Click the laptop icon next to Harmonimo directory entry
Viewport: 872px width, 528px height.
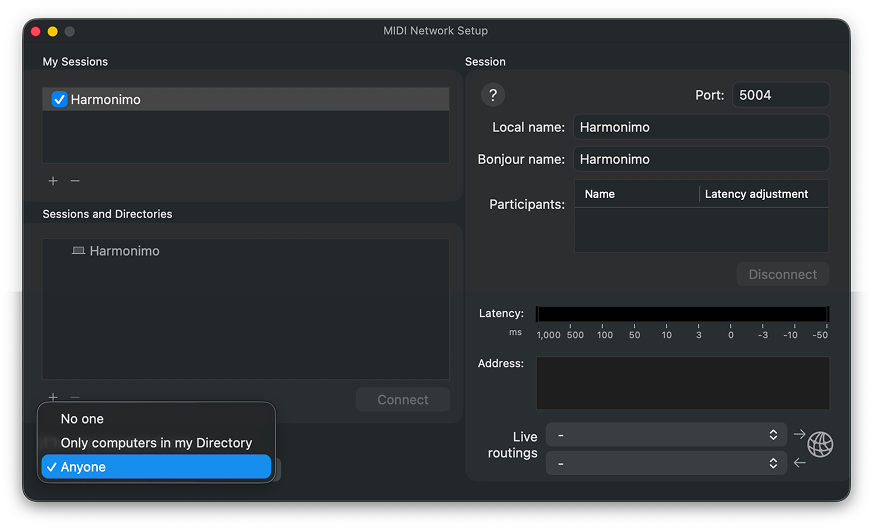pyautogui.click(x=78, y=251)
